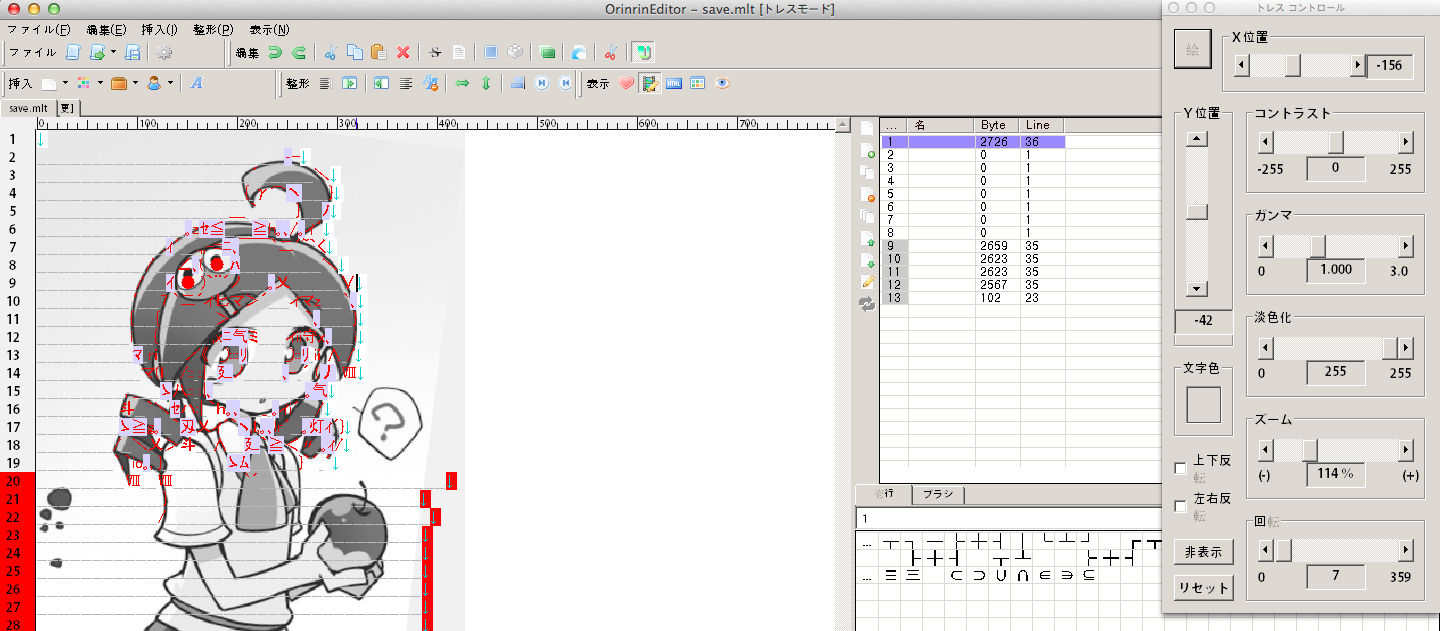The height and width of the screenshot is (631, 1440).
Task: Click the 文字色 text color swatch
Action: click(1203, 405)
